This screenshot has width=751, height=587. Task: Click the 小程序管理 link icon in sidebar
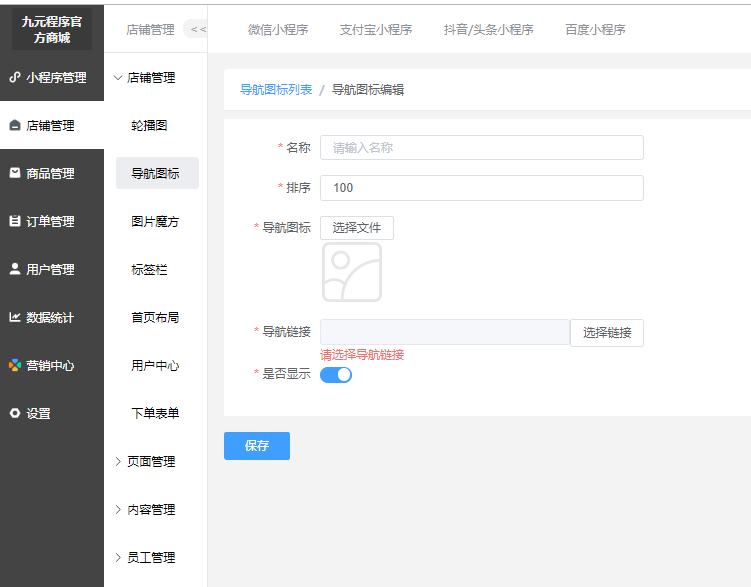[15, 77]
